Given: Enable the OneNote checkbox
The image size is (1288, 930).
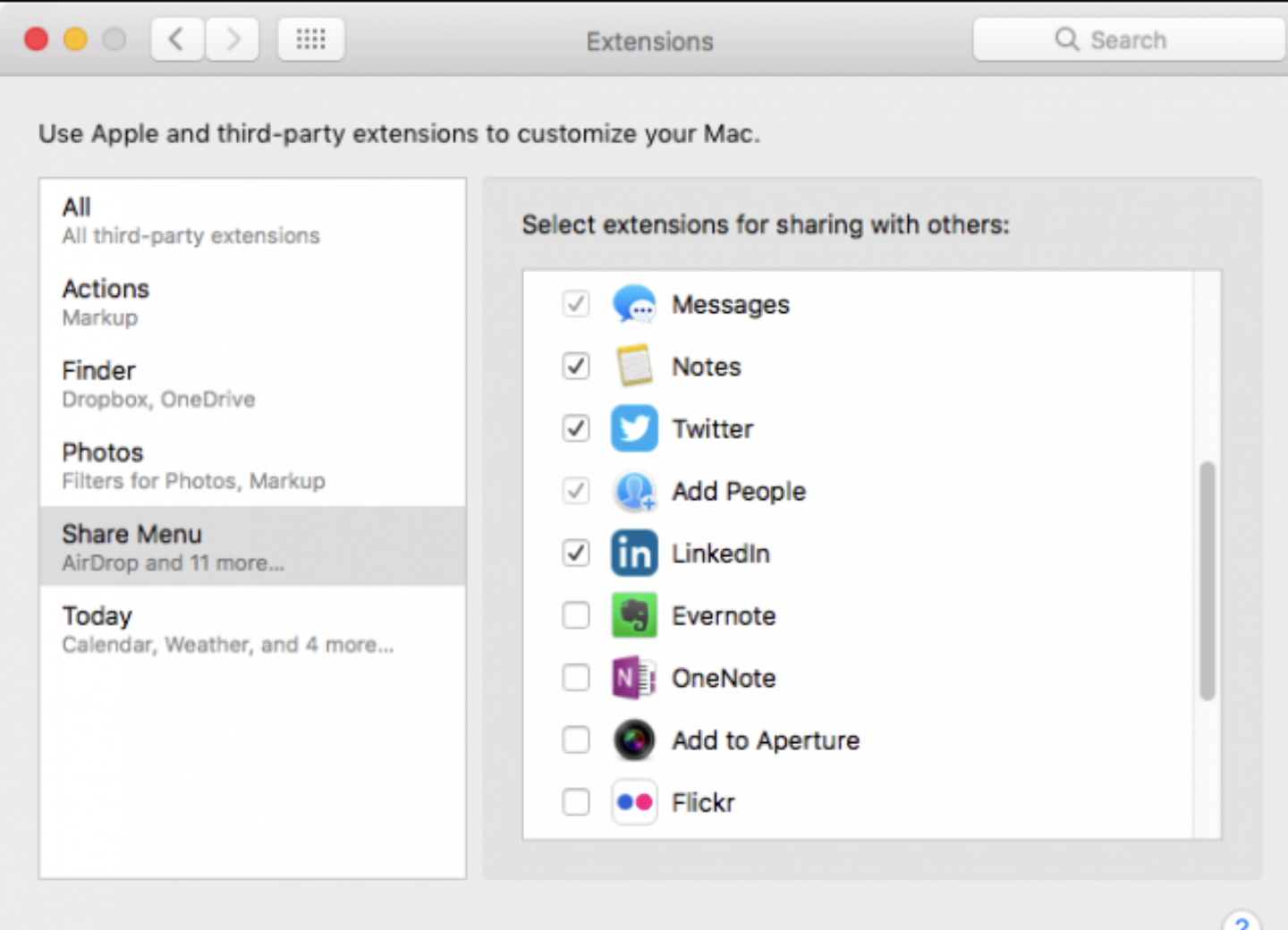Looking at the screenshot, I should click(x=576, y=678).
